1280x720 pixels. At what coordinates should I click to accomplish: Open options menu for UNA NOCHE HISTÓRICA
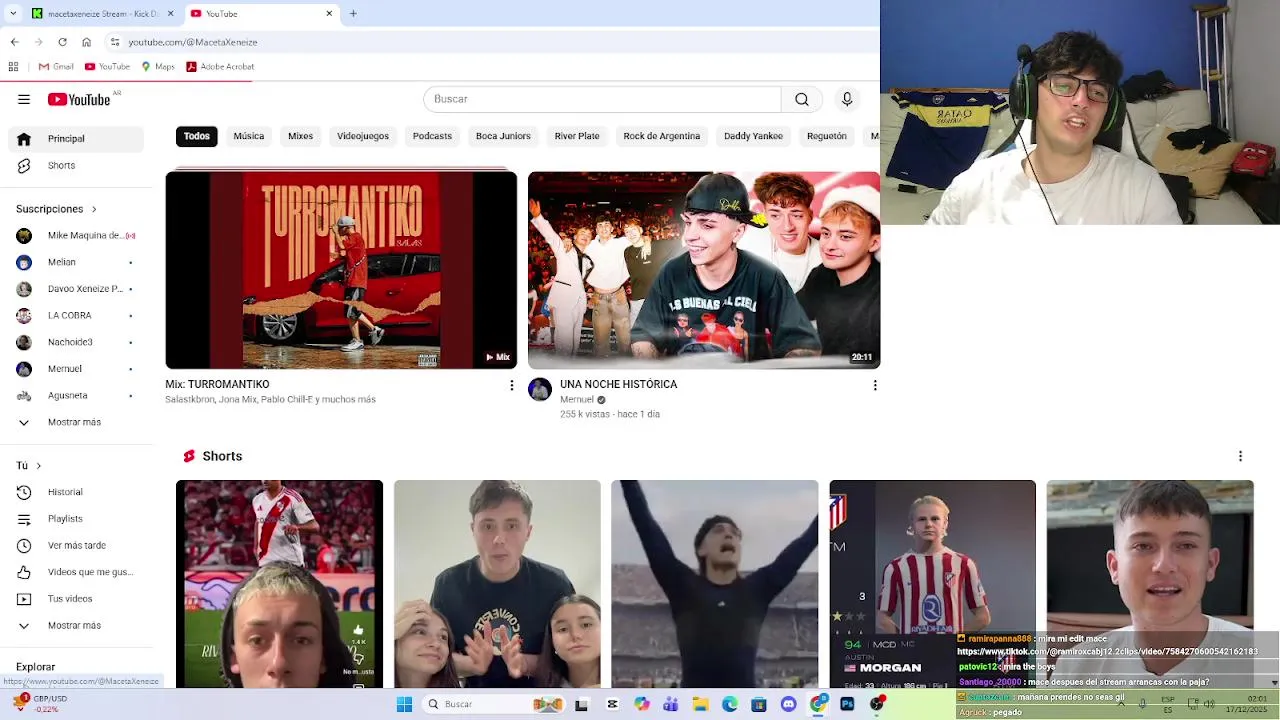[x=875, y=385]
